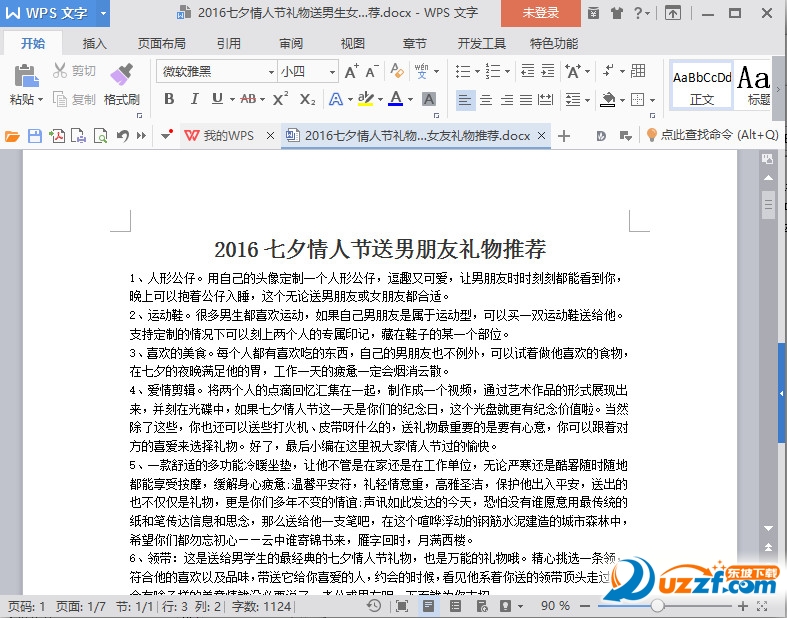
Task: Click the skin shirt icon in title bar
Action: point(617,13)
